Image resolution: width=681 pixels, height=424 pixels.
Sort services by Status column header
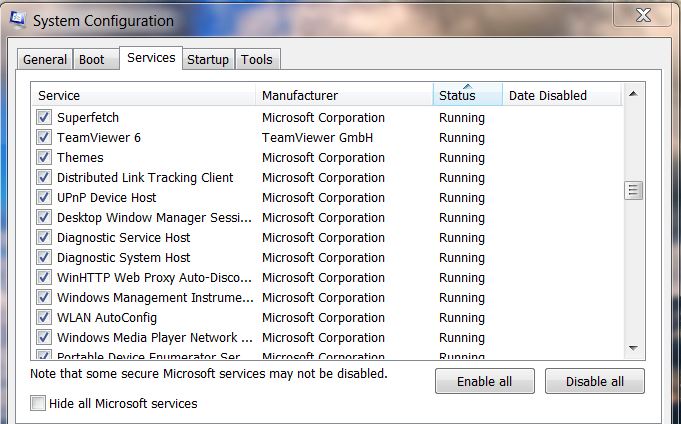pos(467,96)
